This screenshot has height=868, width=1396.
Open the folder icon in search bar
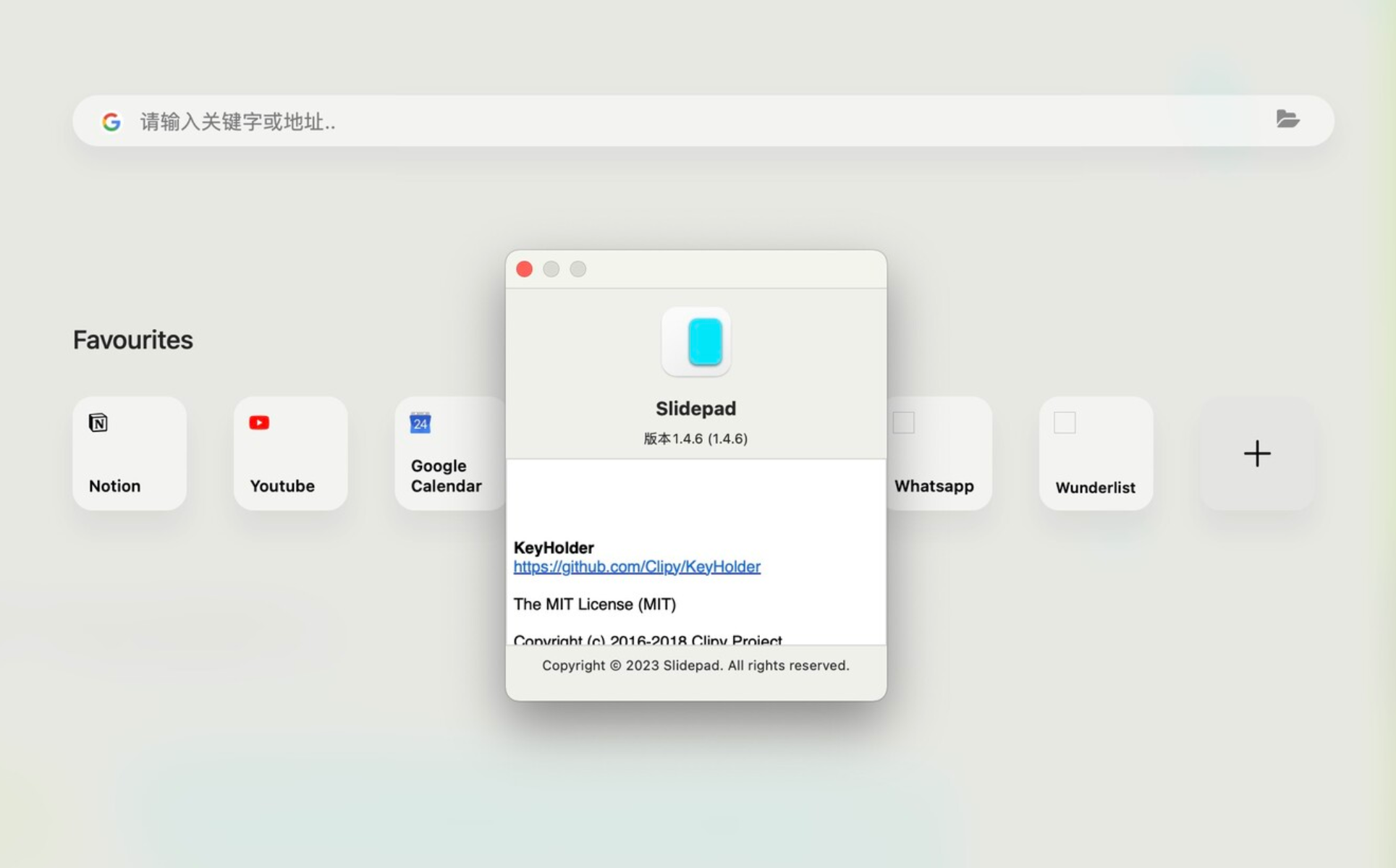pos(1287,119)
